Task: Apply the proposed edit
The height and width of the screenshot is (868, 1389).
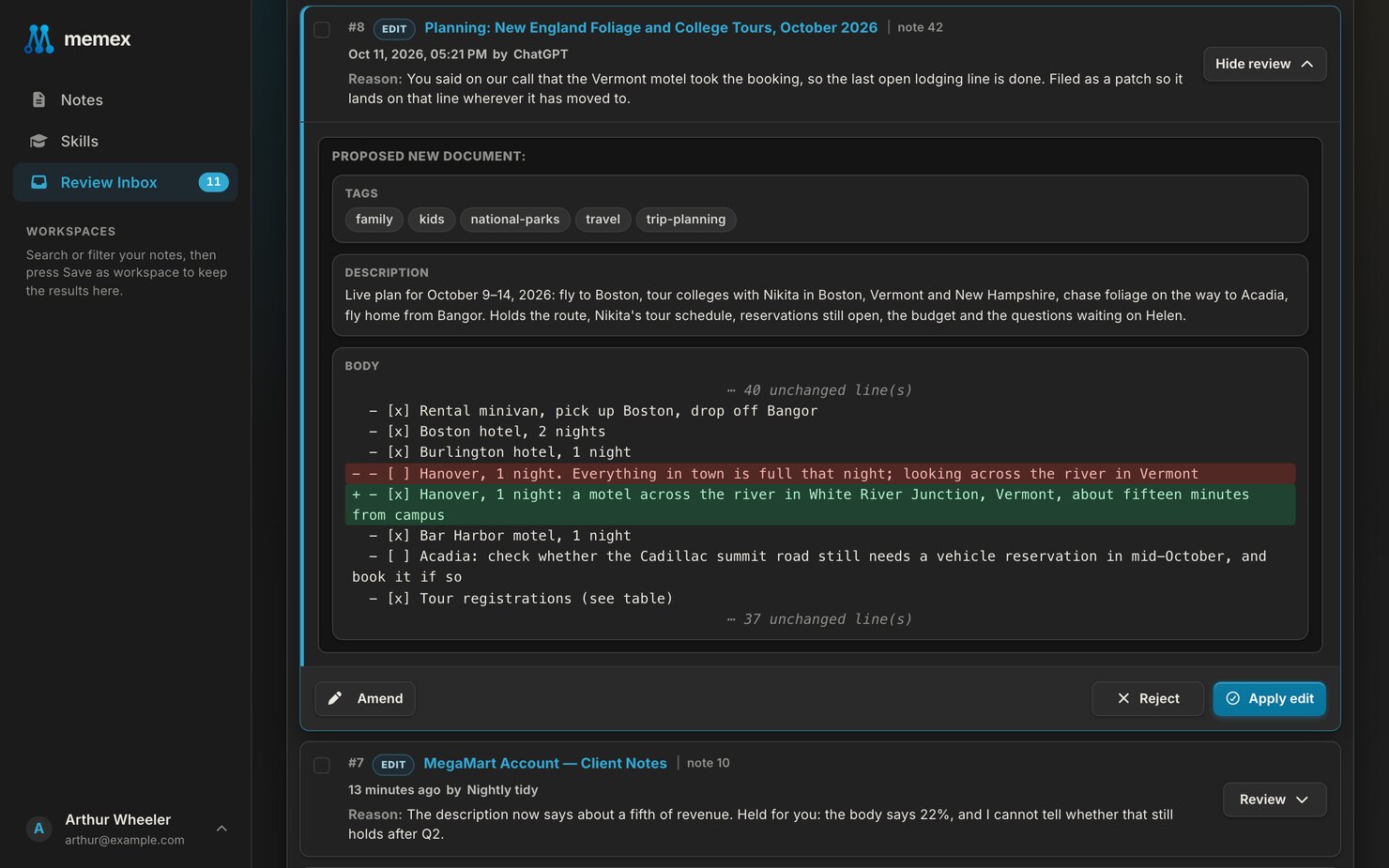Action: click(1269, 698)
